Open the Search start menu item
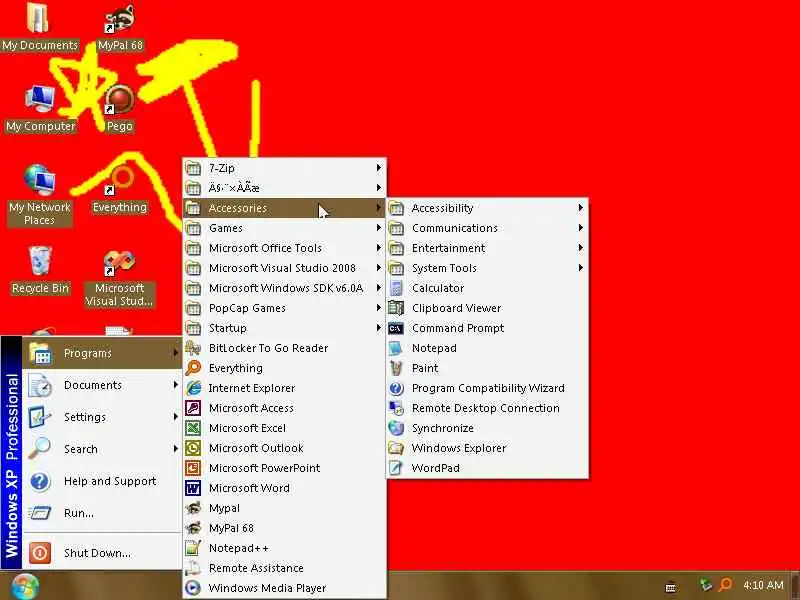This screenshot has width=800, height=600. (103, 449)
